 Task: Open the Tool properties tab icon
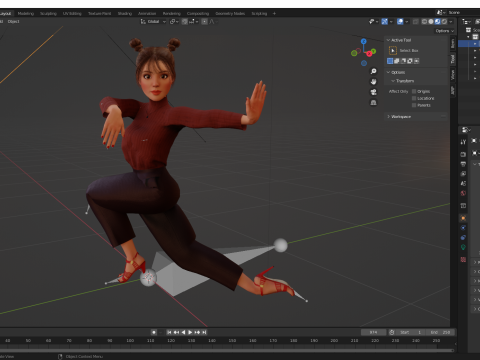click(463, 142)
